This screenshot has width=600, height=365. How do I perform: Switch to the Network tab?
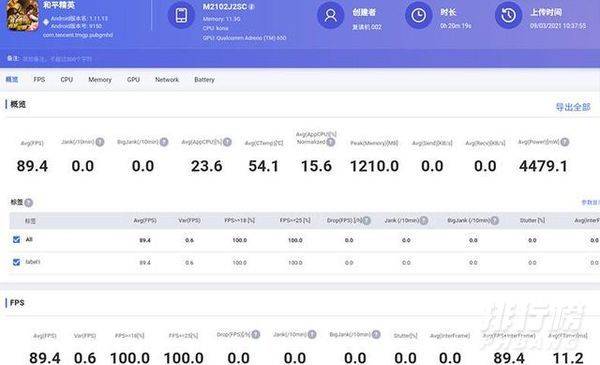167,80
